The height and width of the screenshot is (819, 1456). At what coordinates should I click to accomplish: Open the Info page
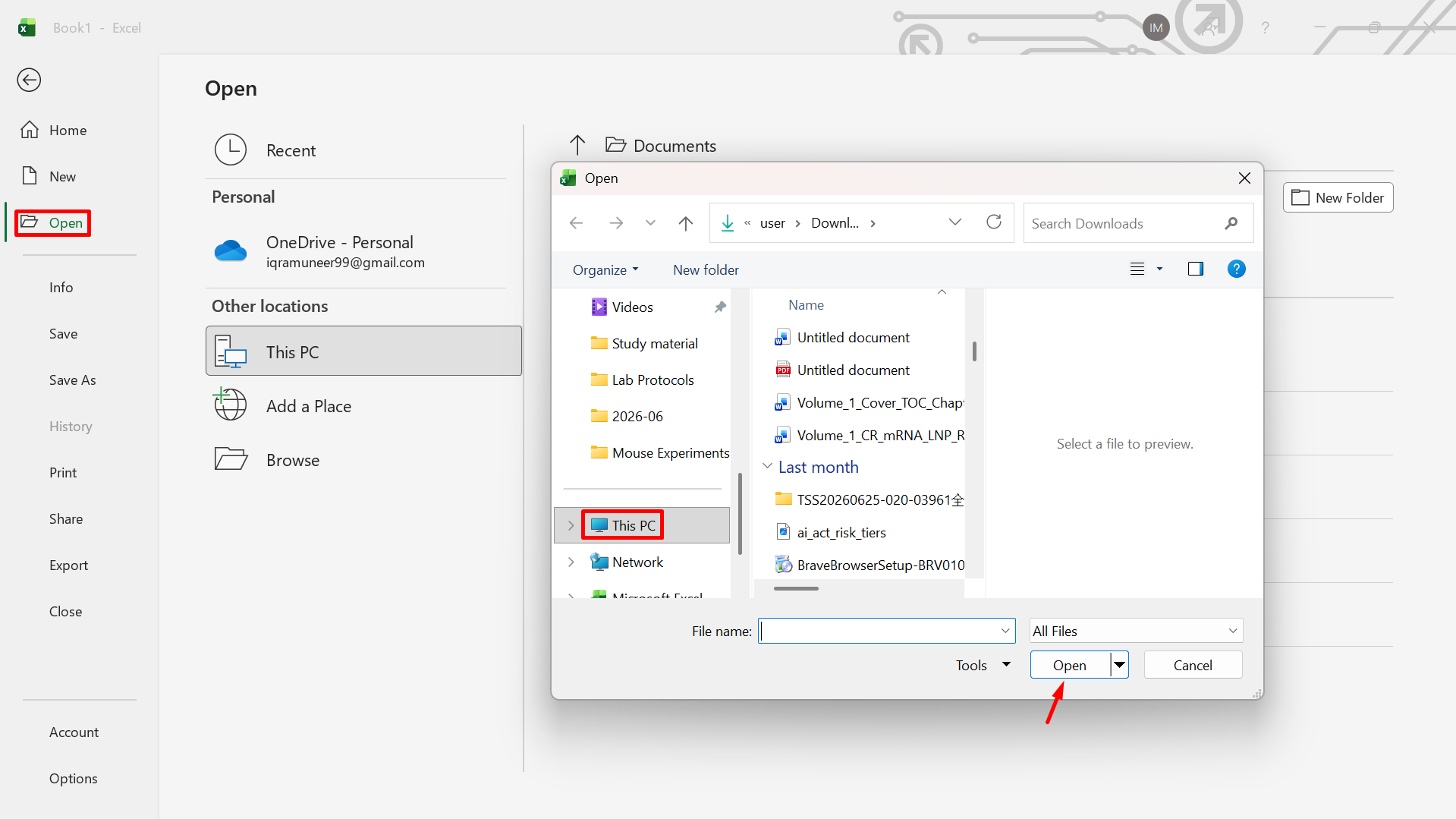[61, 288]
